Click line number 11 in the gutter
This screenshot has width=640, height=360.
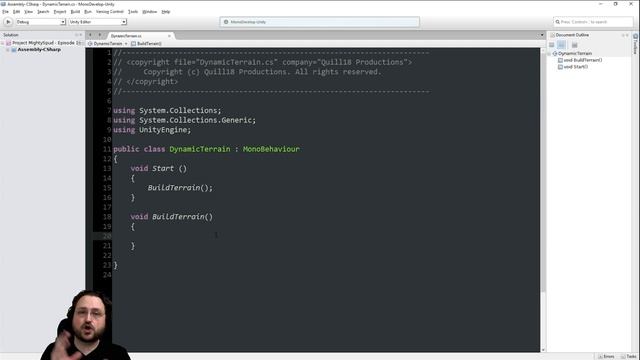pos(107,149)
